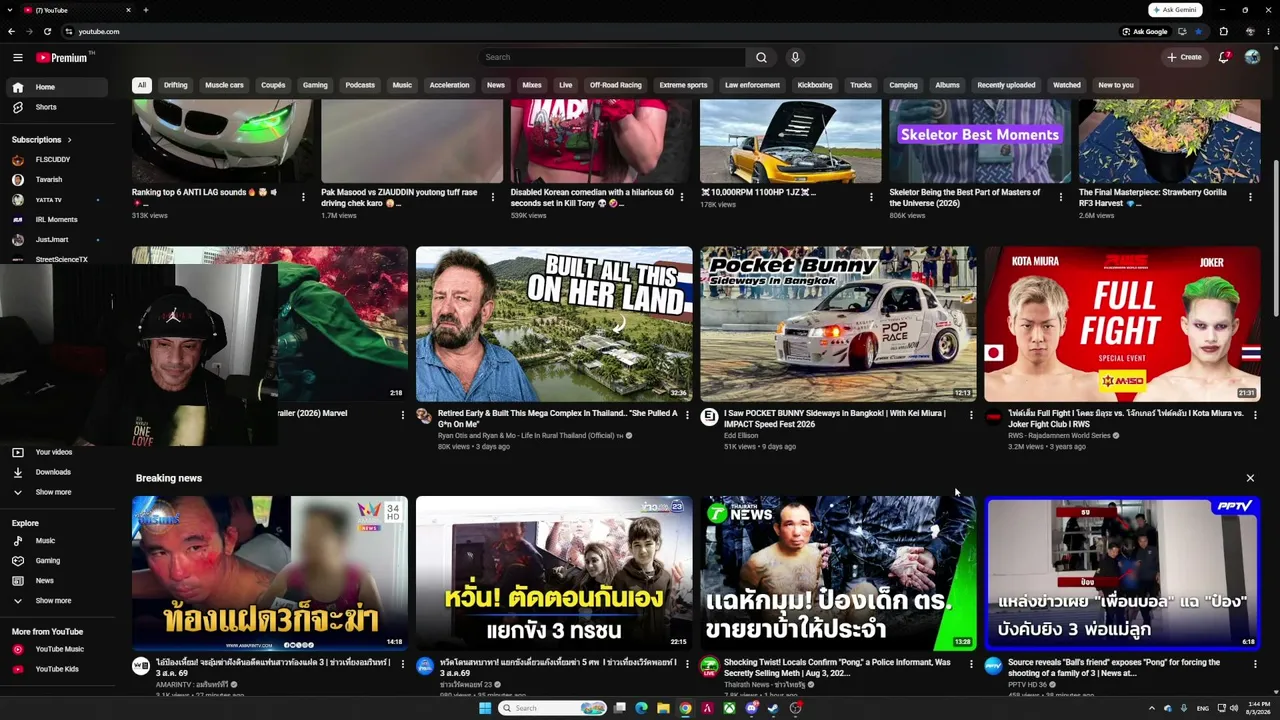Image resolution: width=1280 pixels, height=720 pixels.
Task: Open more options for Pocket Bunny video
Action: click(x=971, y=415)
